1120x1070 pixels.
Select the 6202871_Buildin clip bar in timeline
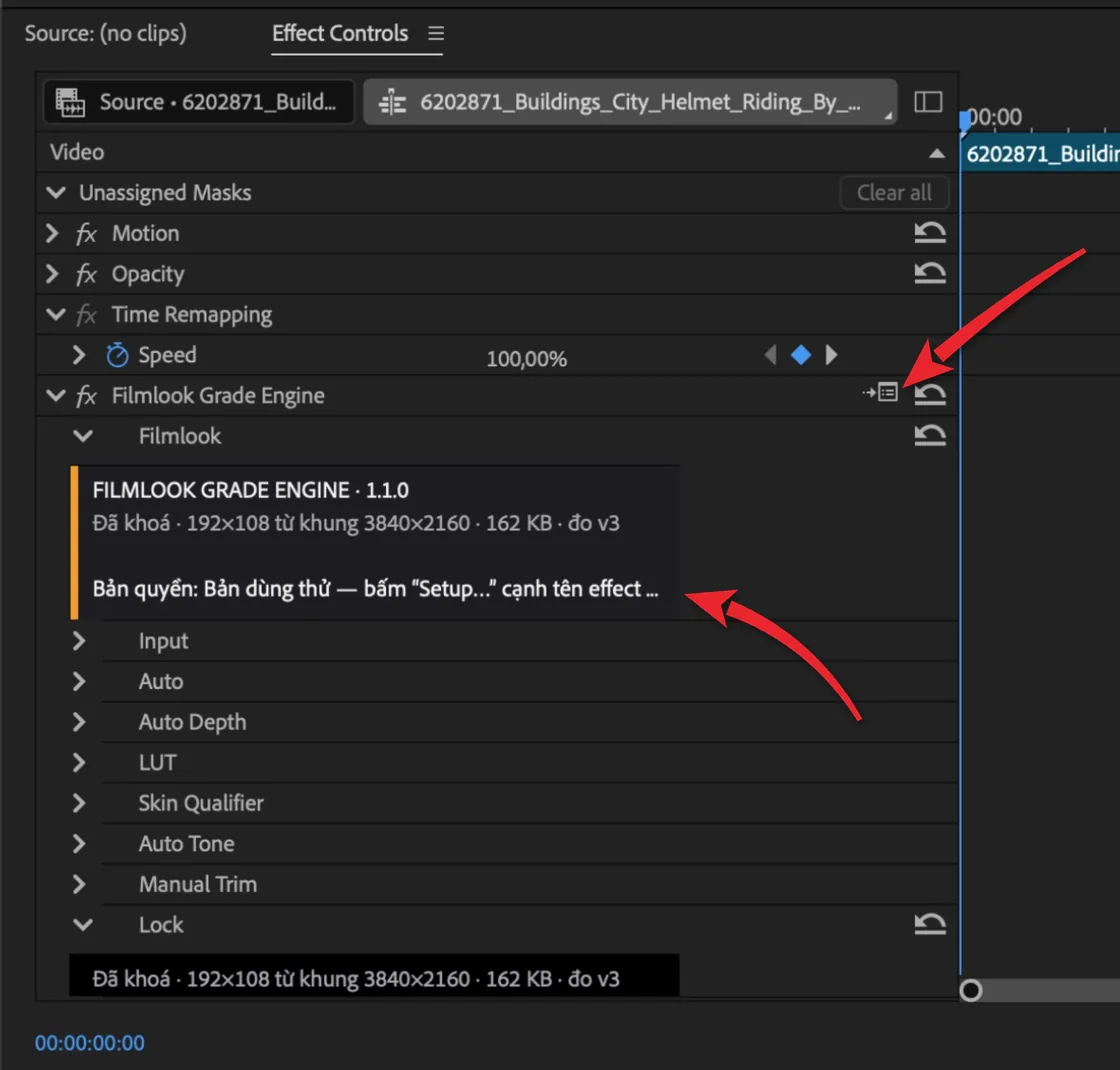click(1041, 154)
